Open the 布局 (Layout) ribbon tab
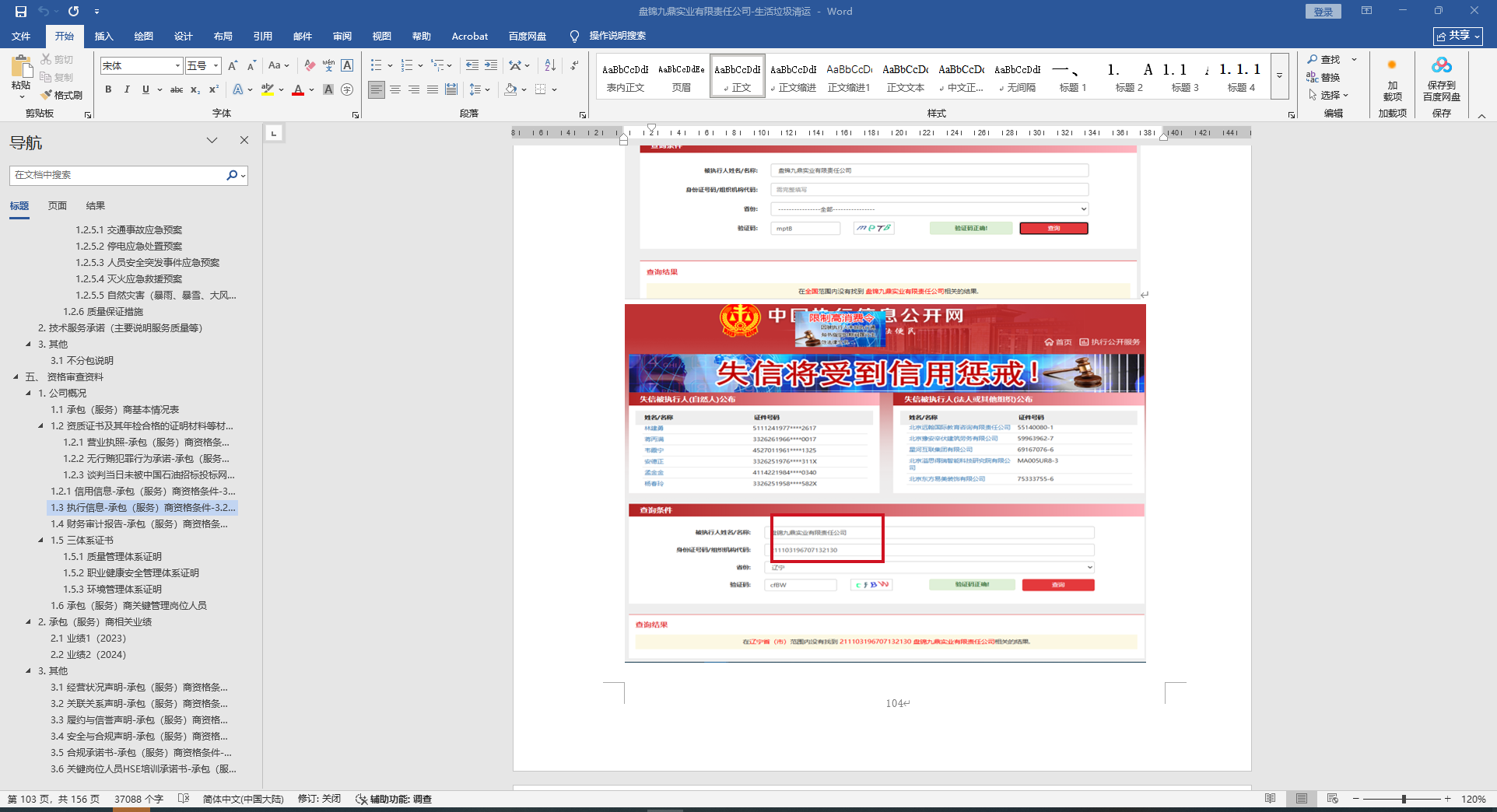Viewport: 1497px width, 812px height. click(223, 36)
